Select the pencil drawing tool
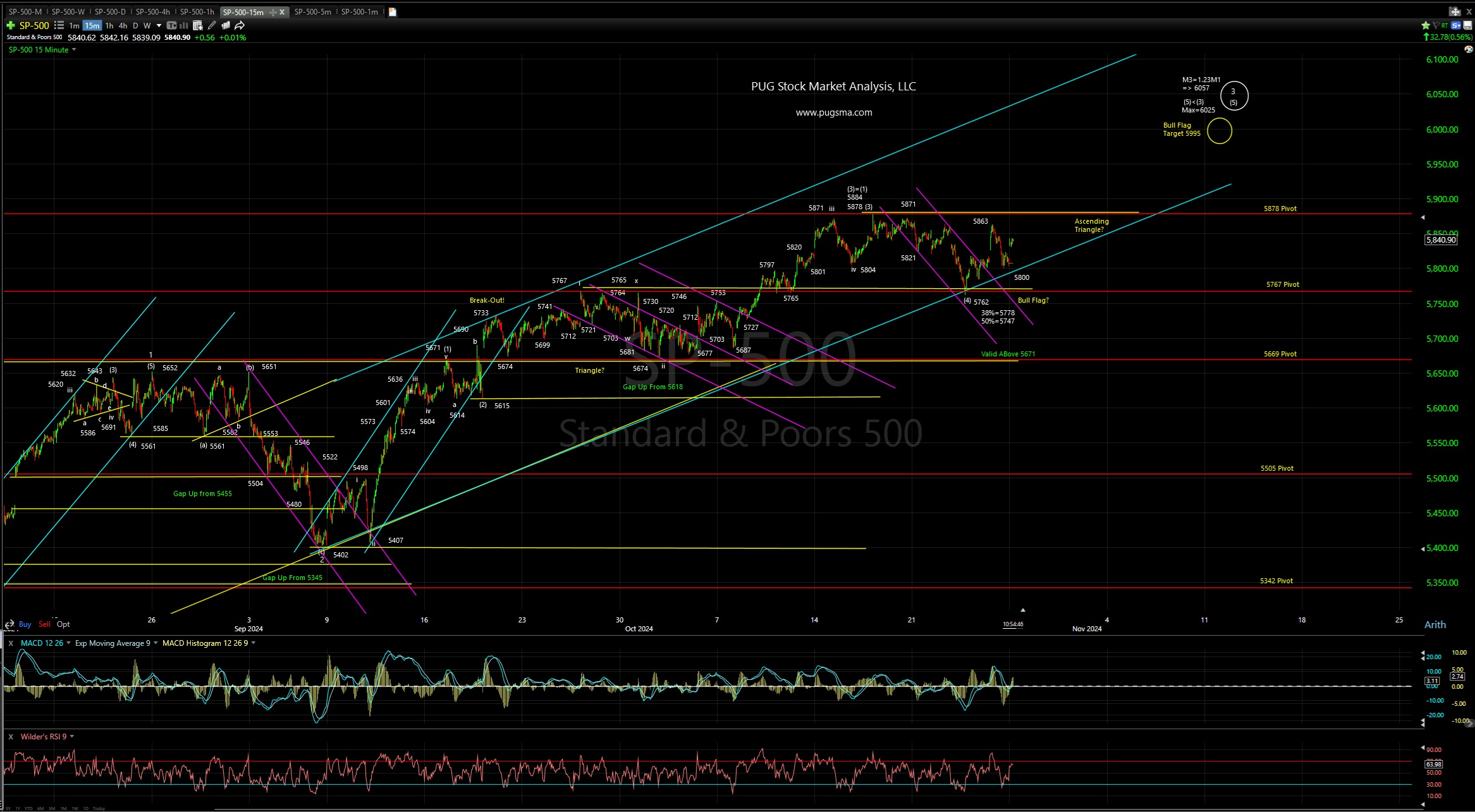 [x=211, y=25]
